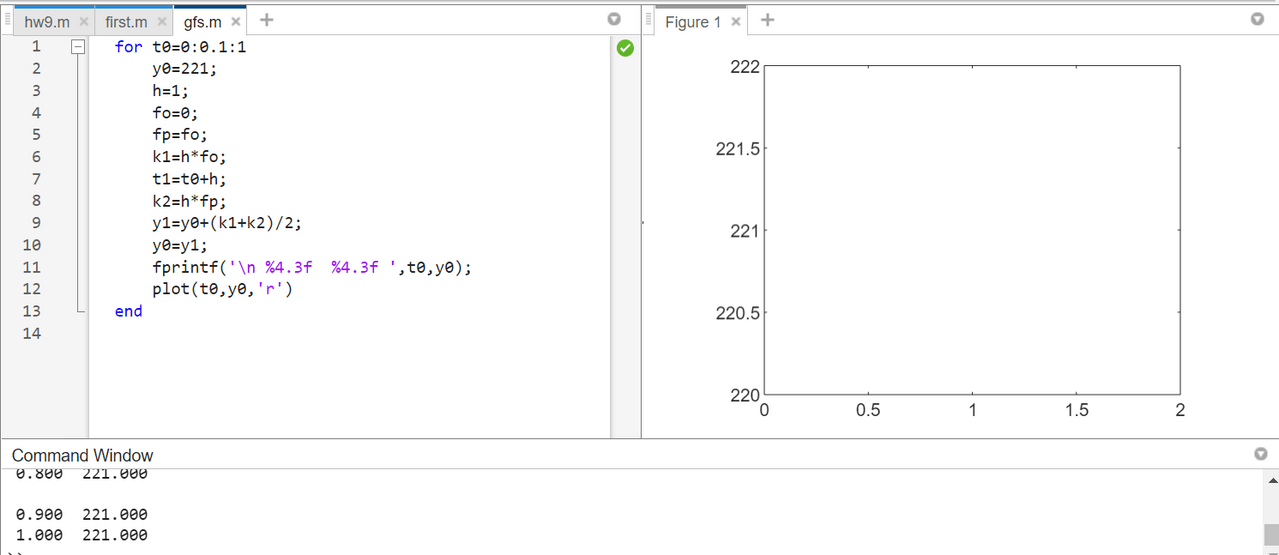This screenshot has height=555, width=1279.
Task: Open the Figure panel actions dropdown
Action: pos(1257,20)
